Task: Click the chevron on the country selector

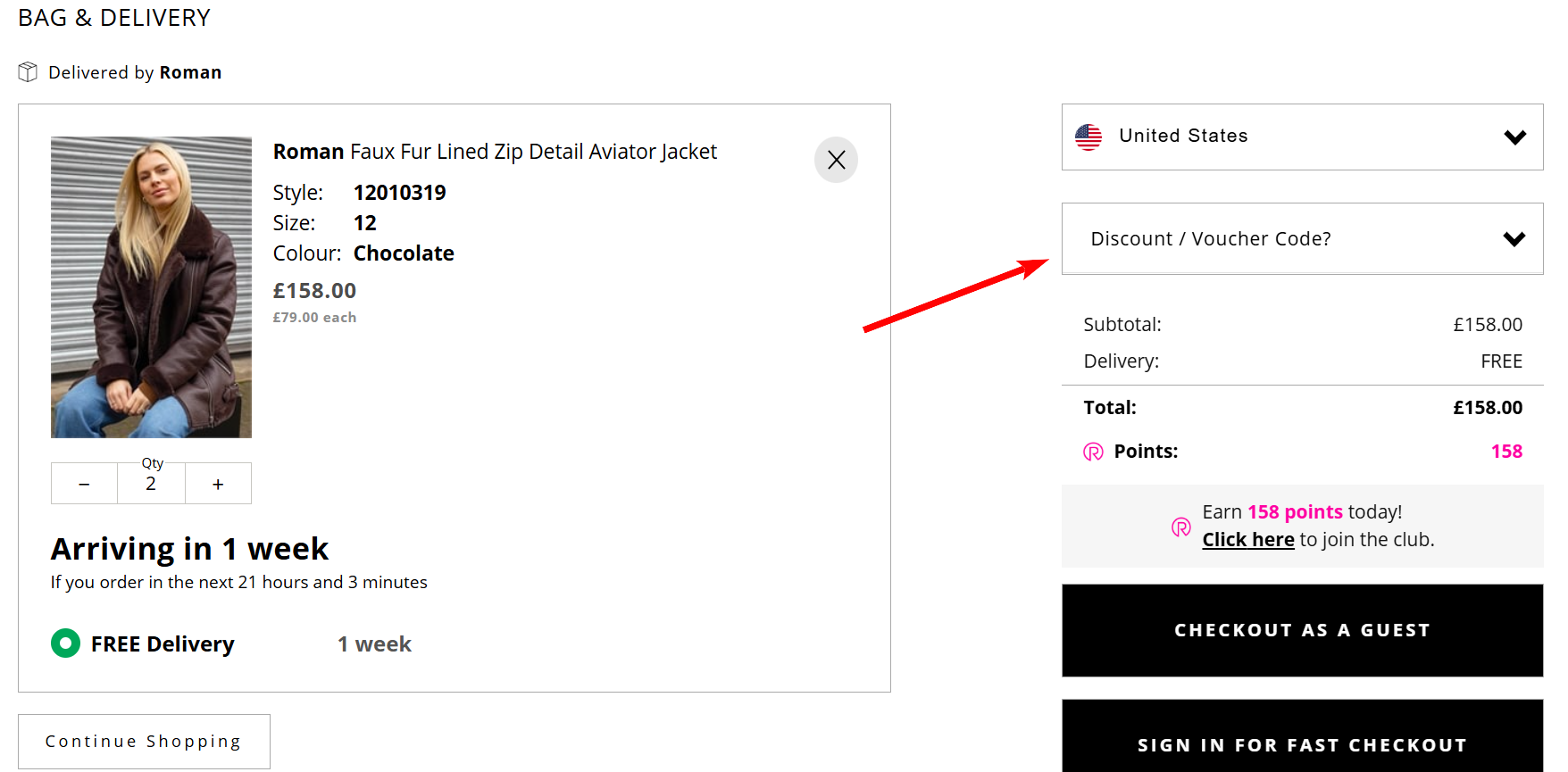Action: [1514, 137]
